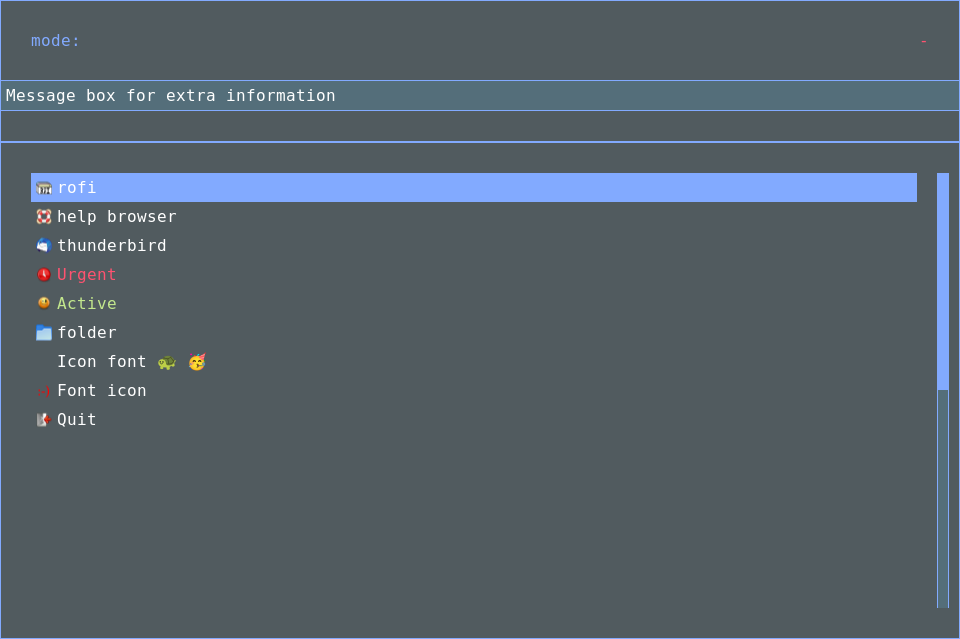Screen dimensions: 960x639
Task: Select the rofi list entry
Action: click(x=77, y=188)
